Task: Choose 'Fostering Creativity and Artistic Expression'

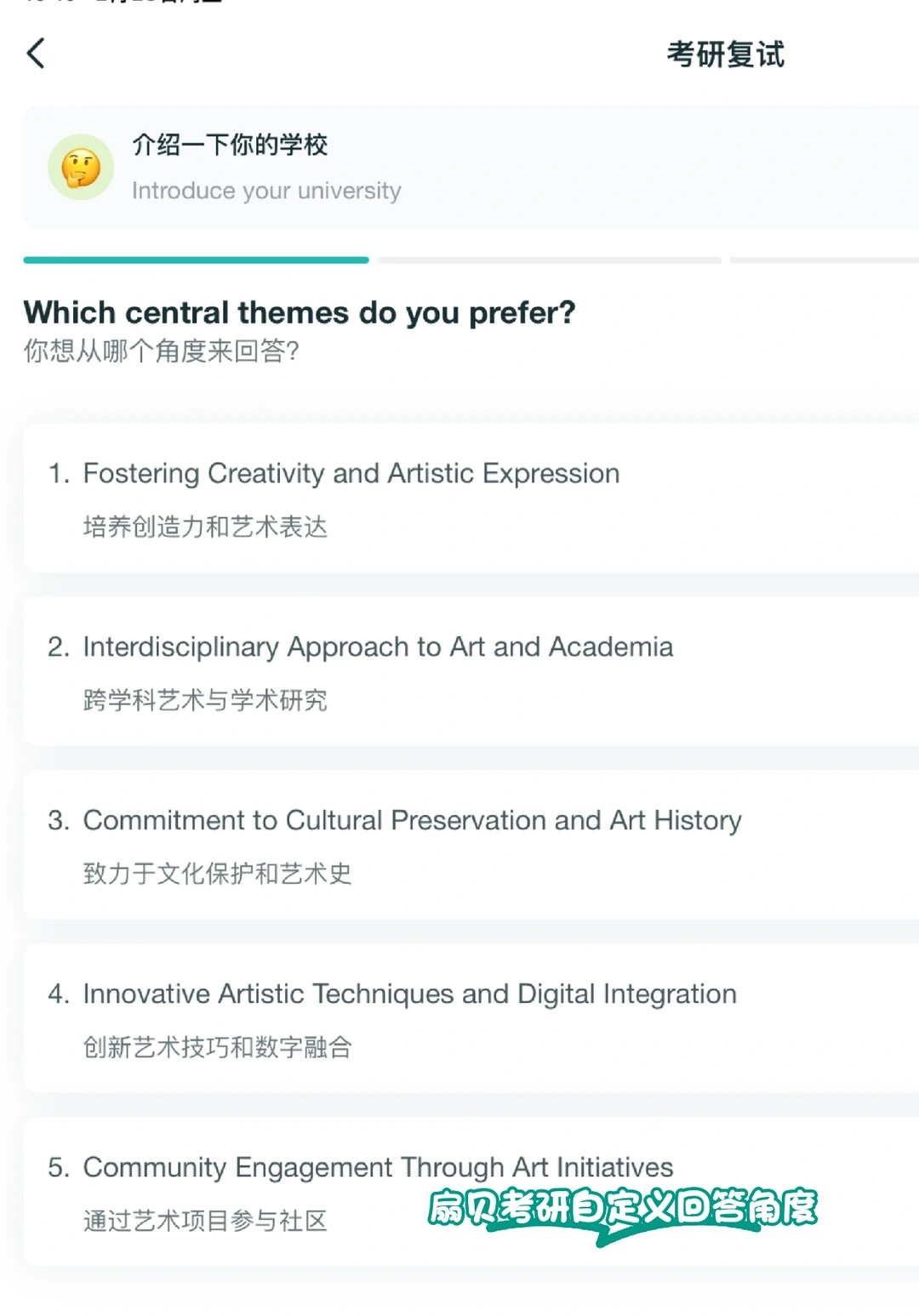Action: point(351,473)
